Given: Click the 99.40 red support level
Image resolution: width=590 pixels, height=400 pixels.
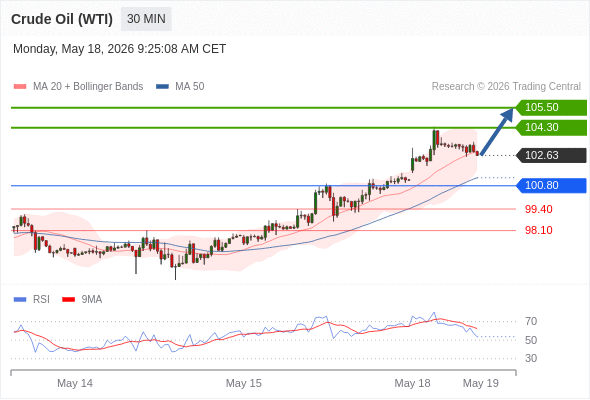Looking at the screenshot, I should pyautogui.click(x=538, y=209).
